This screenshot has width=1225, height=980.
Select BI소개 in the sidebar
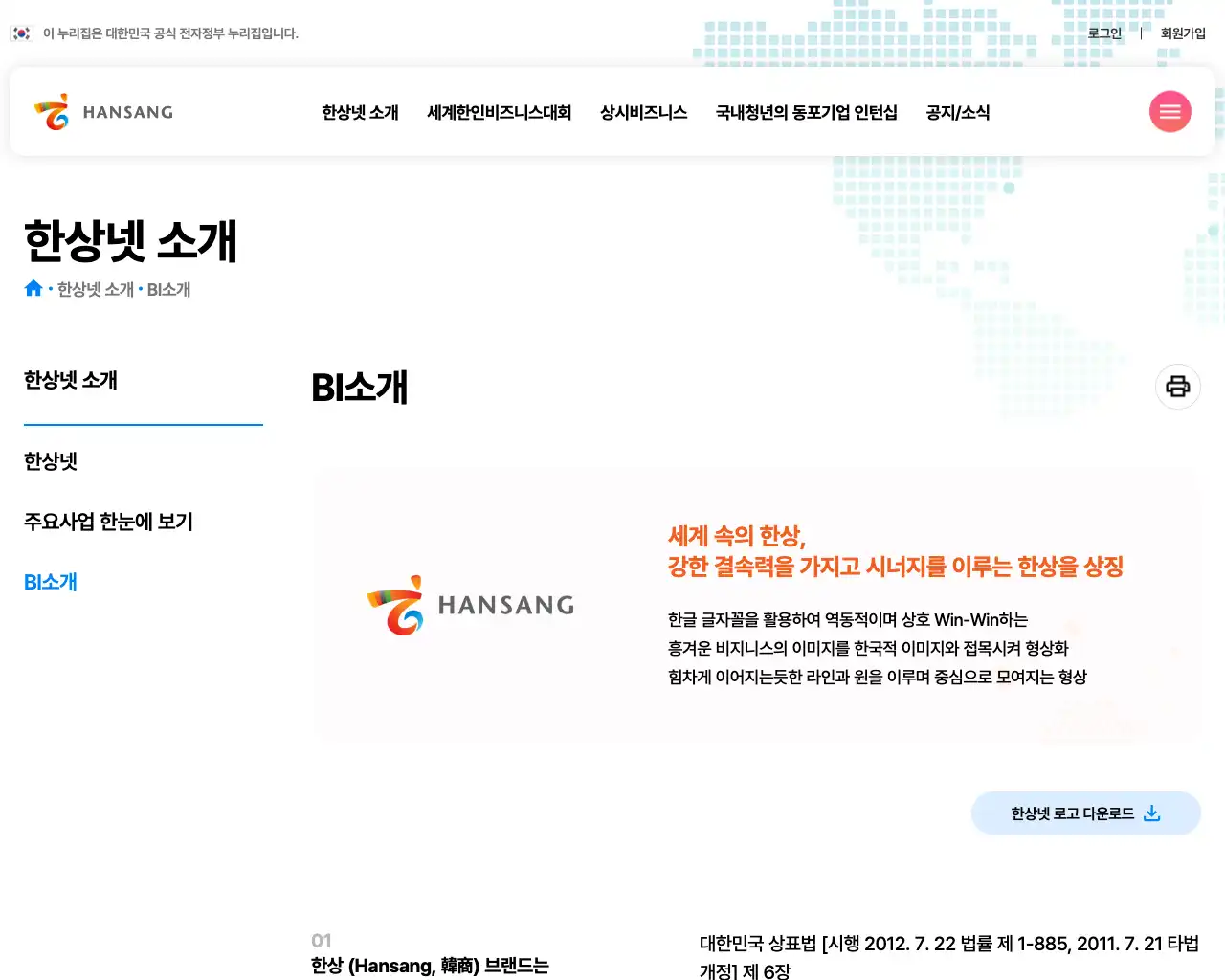[x=51, y=582]
